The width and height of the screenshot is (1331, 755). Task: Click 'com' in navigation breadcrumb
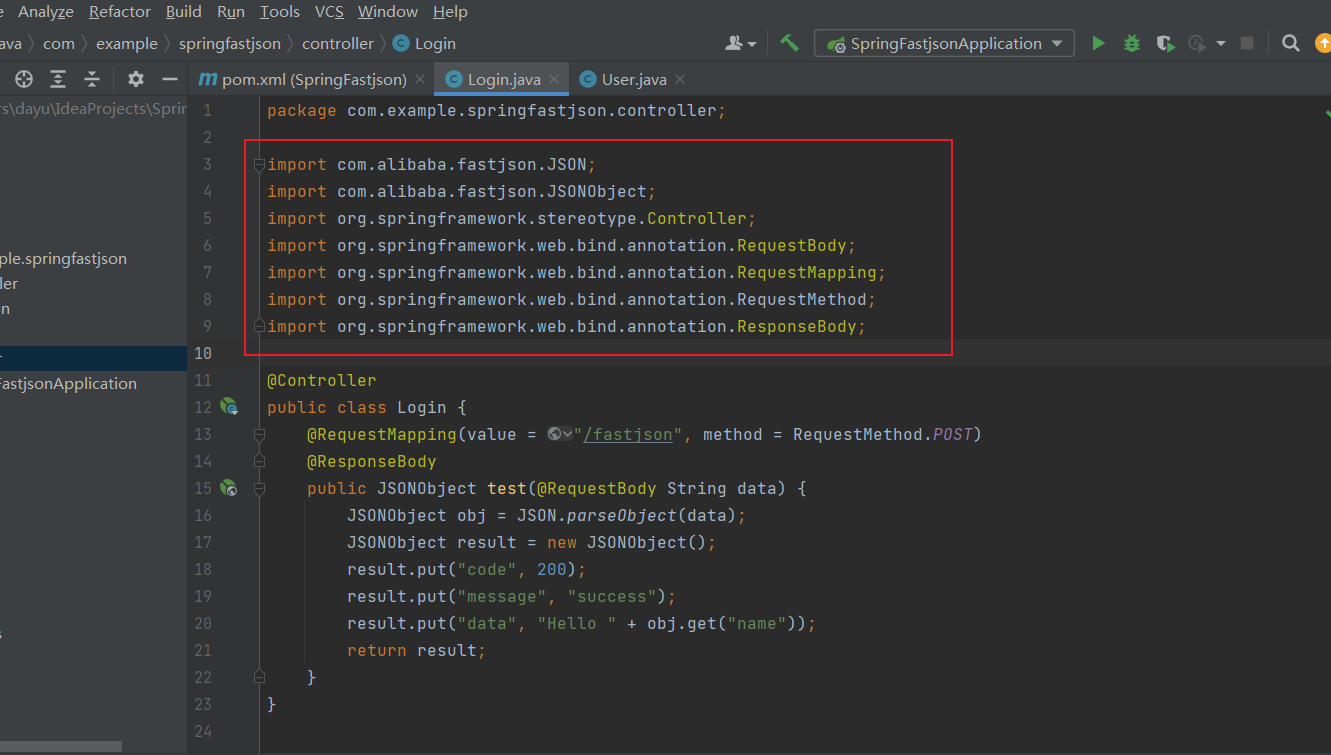59,43
